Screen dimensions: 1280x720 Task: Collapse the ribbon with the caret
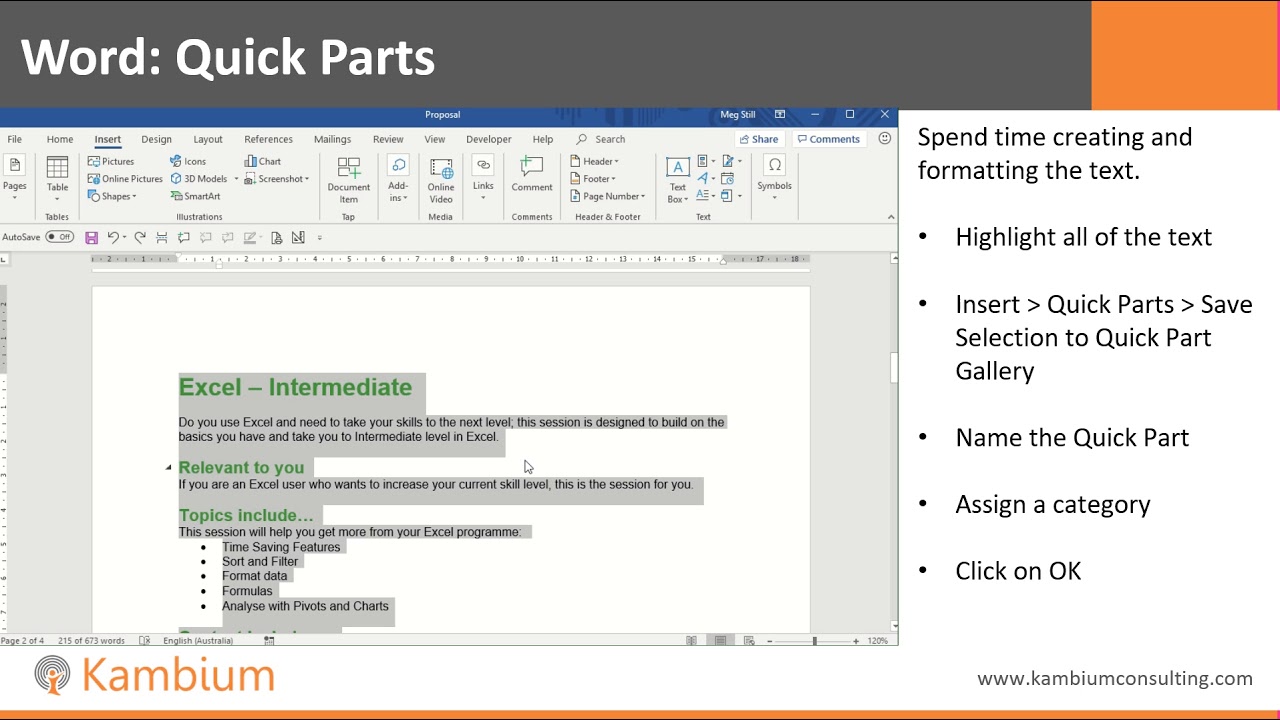point(891,217)
